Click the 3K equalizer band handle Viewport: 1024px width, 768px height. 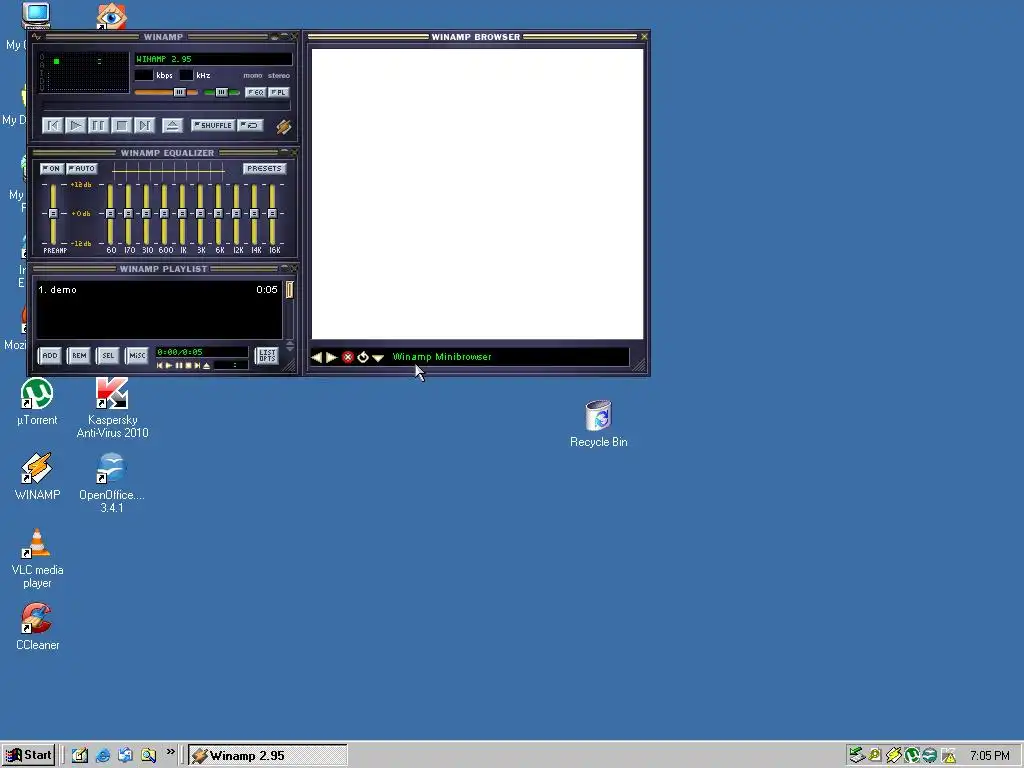click(200, 214)
